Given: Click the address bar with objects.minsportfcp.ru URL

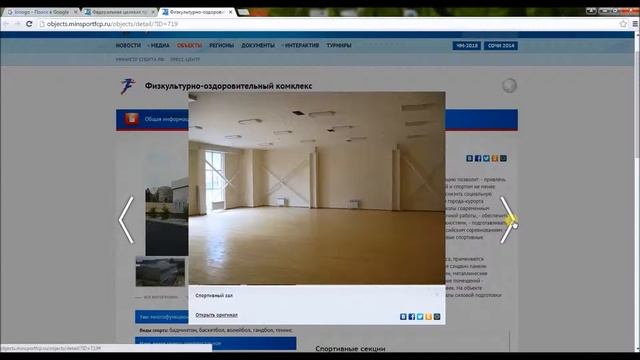Looking at the screenshot, I should (327, 24).
